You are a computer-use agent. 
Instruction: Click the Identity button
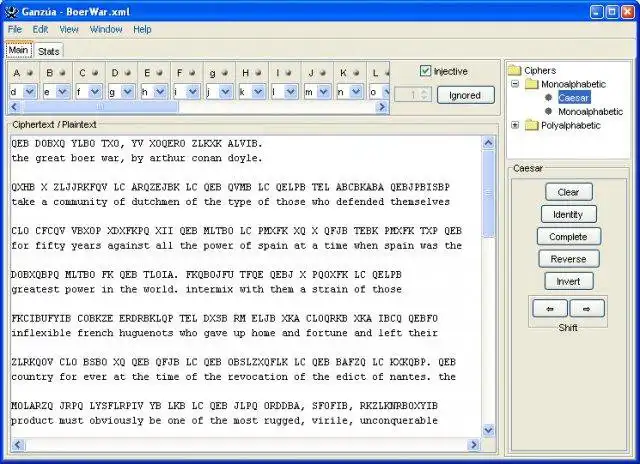(568, 214)
